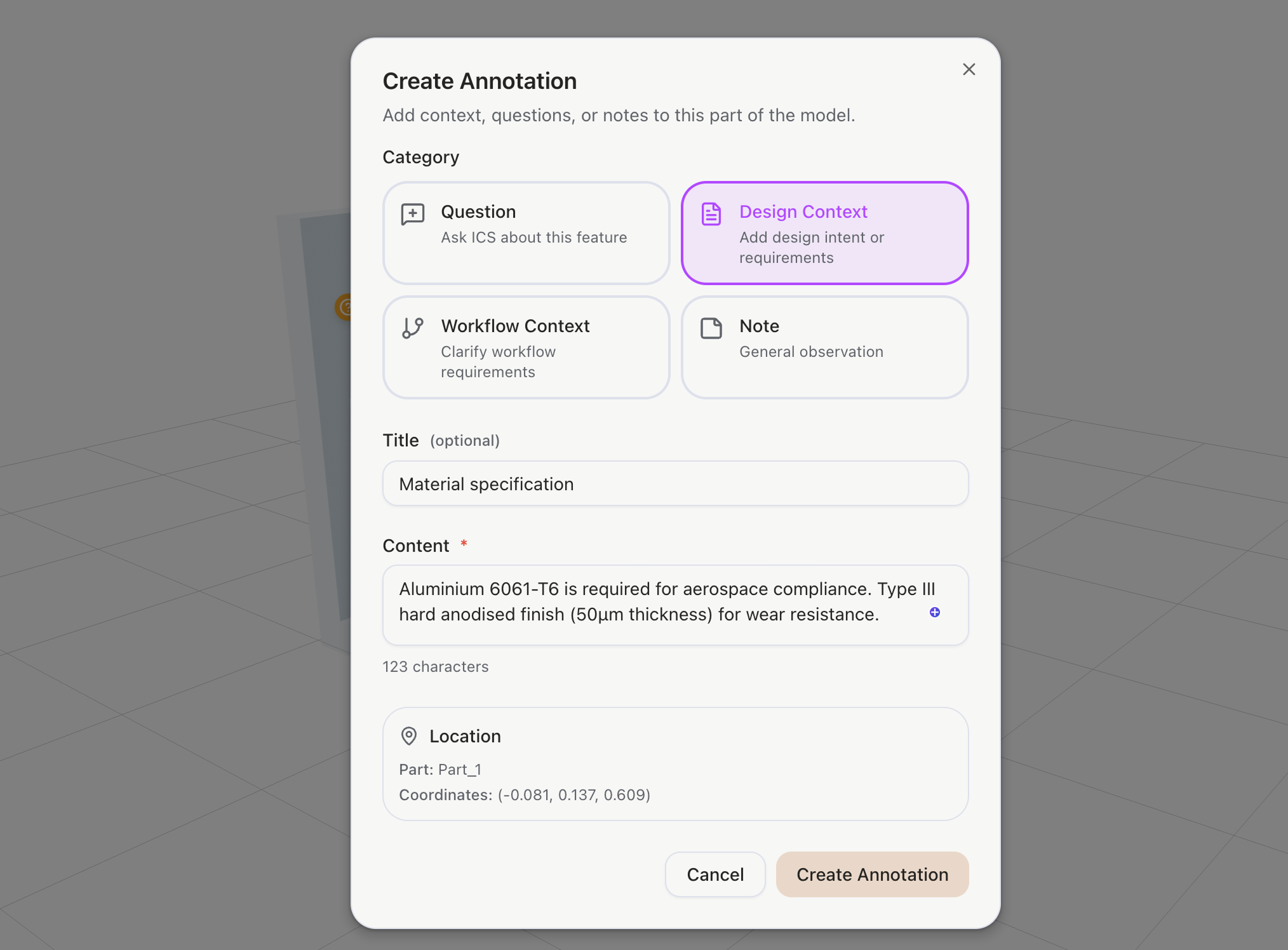
Task: Click the Coordinates value in Location
Action: (x=573, y=795)
